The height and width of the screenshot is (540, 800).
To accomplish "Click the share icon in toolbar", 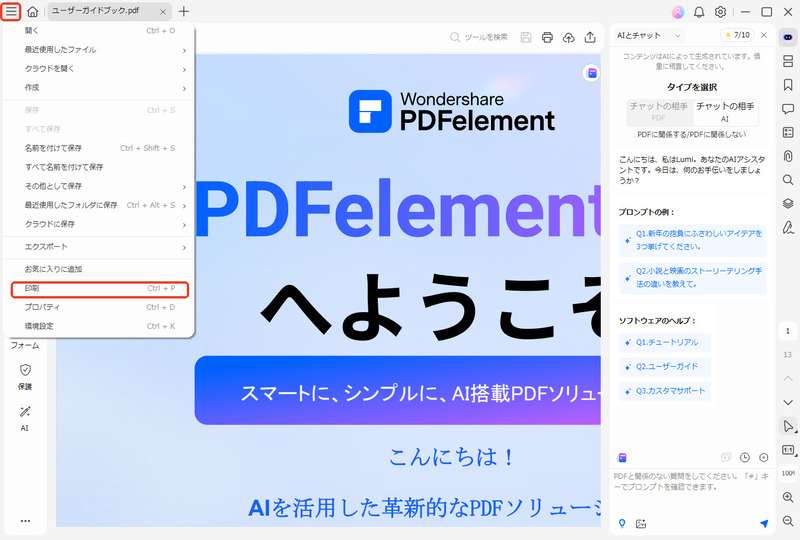I will (x=590, y=37).
